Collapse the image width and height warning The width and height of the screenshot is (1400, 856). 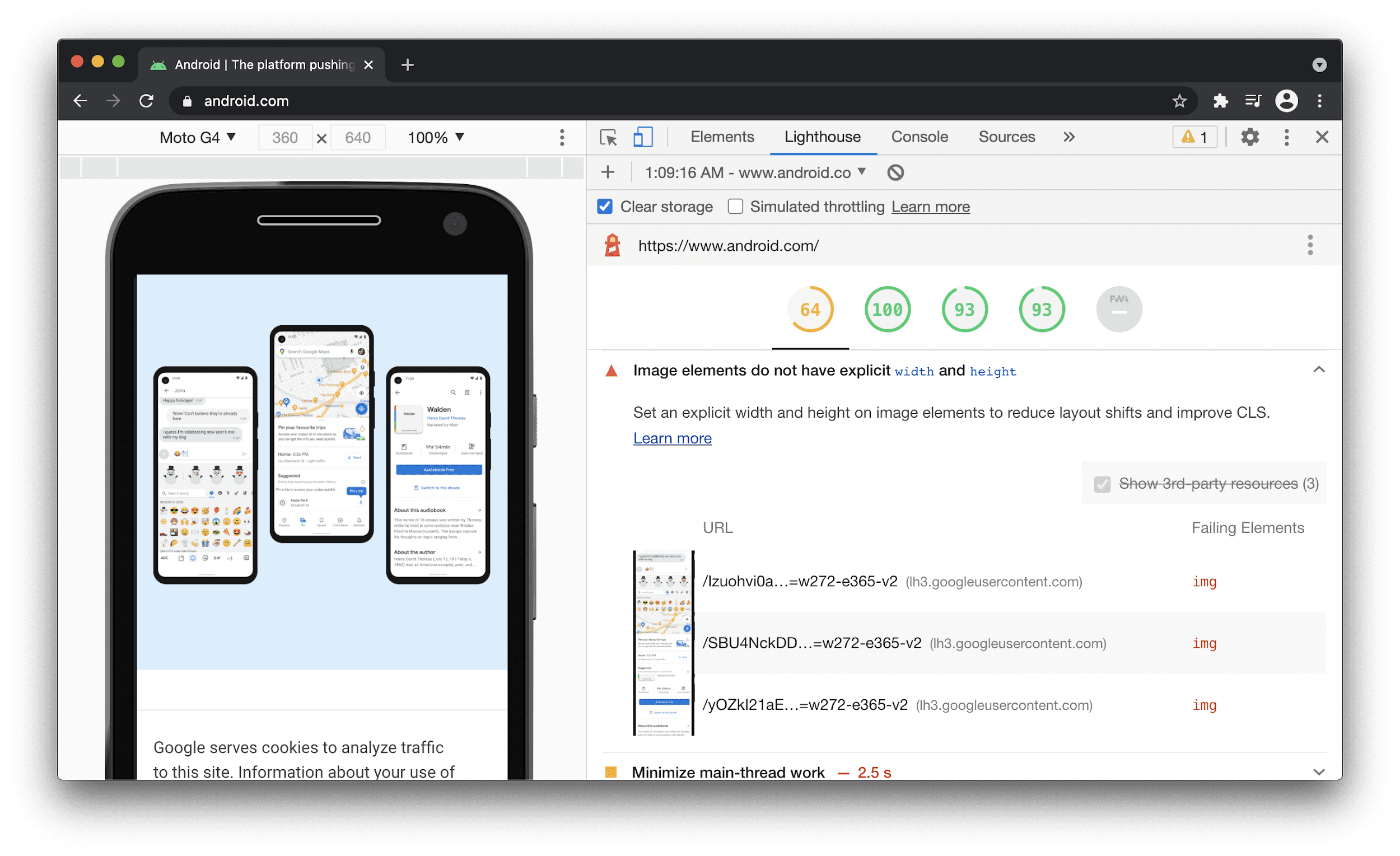(1319, 370)
